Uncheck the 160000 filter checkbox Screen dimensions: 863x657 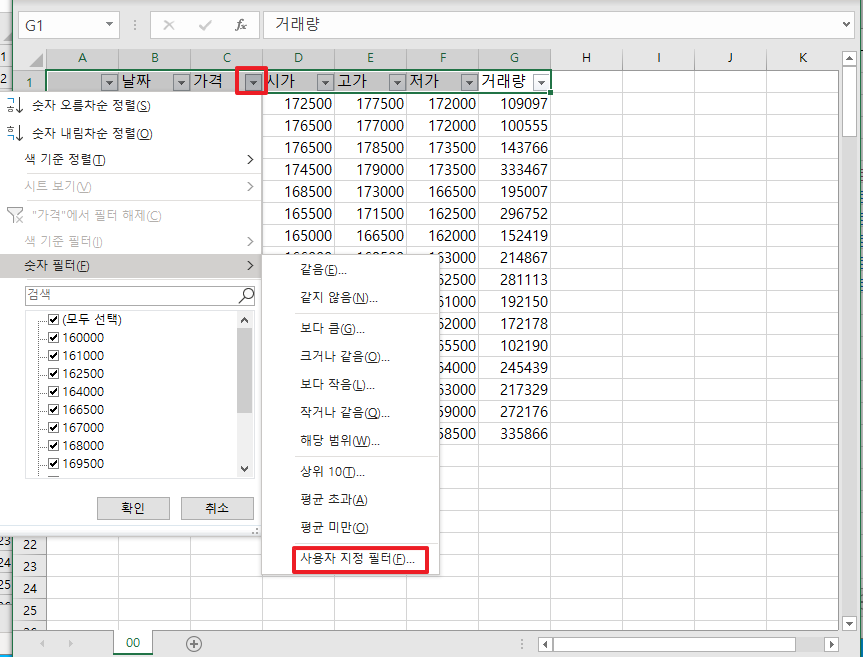coord(53,337)
